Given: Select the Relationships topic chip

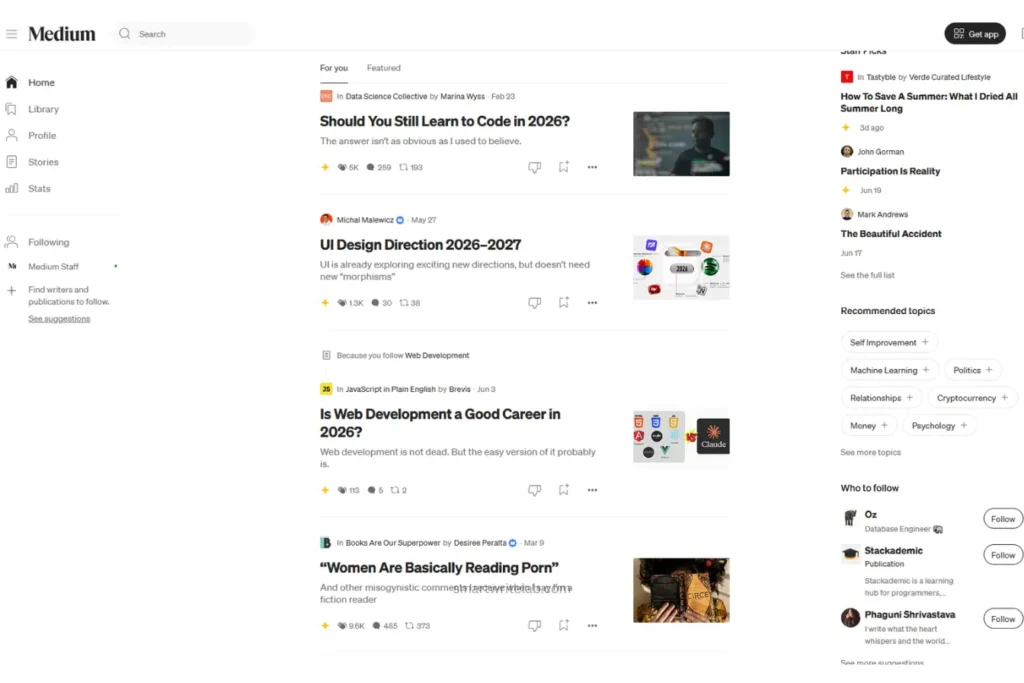Looking at the screenshot, I should [x=881, y=398].
